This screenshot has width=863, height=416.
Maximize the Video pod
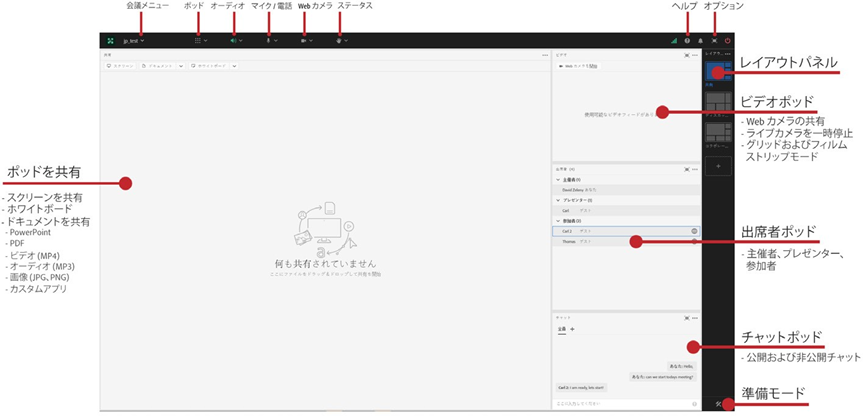pyautogui.click(x=687, y=55)
